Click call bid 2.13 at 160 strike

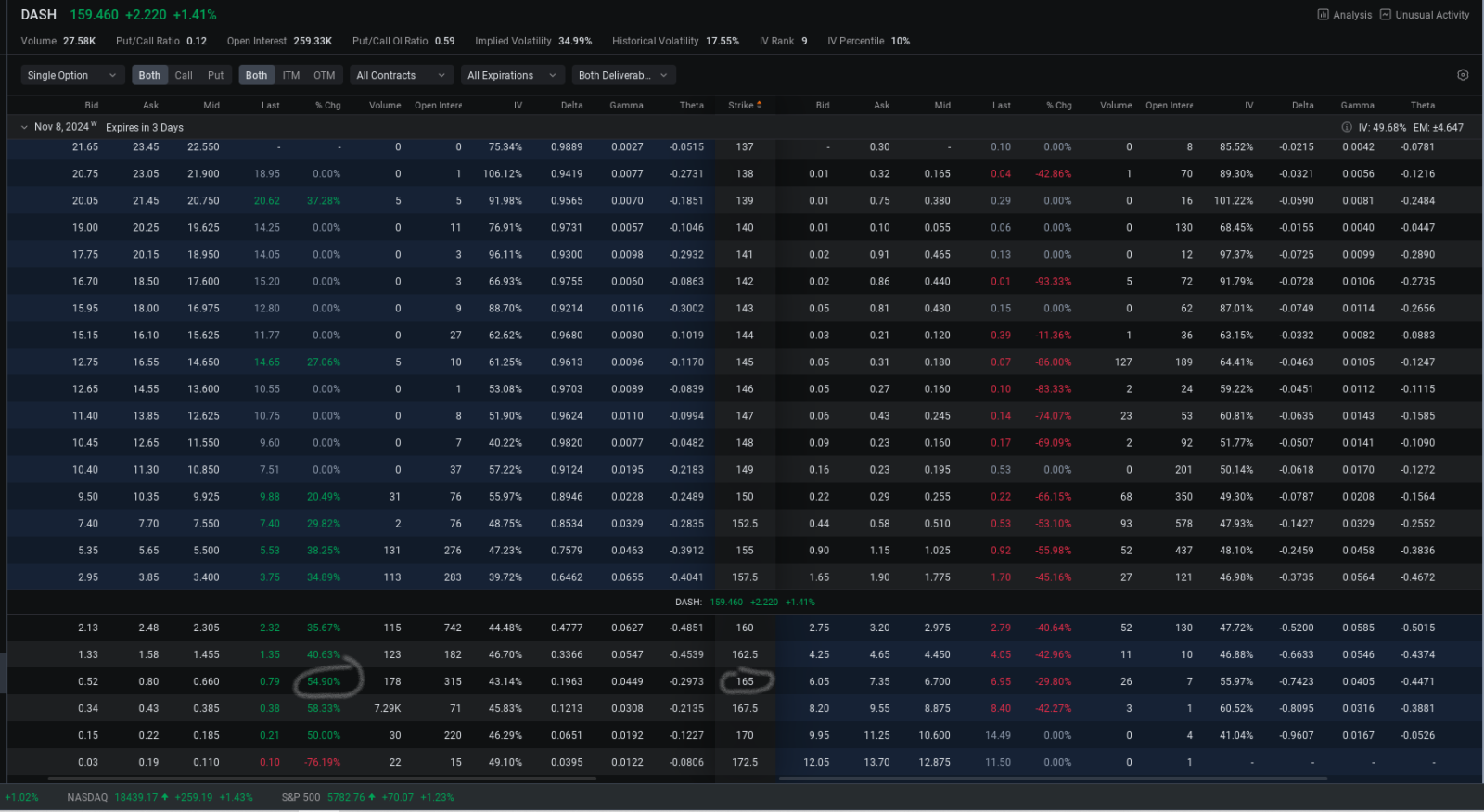point(88,628)
